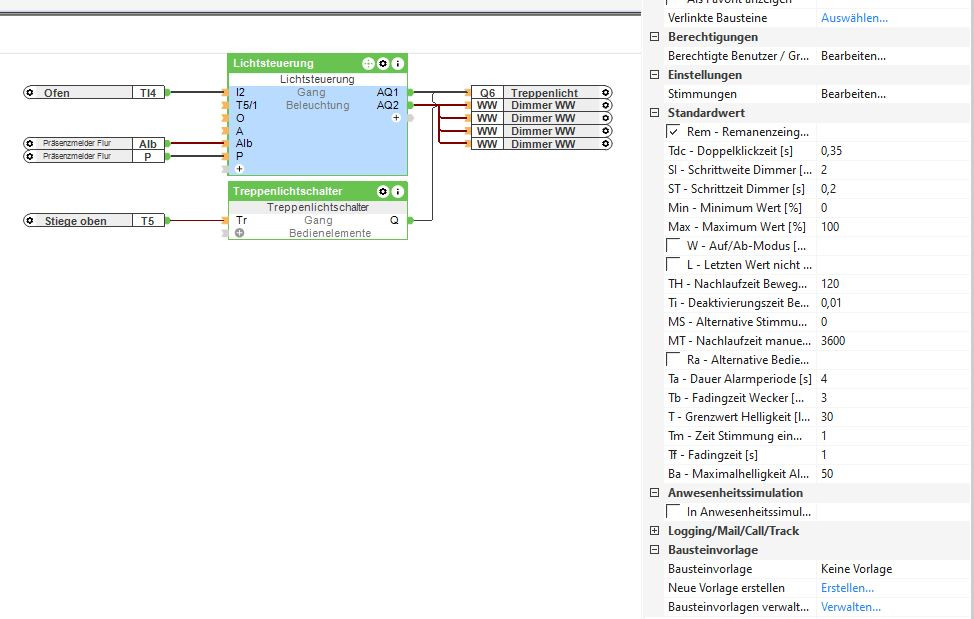Screen dimensions: 974x619
Task: Edit TH Nachlaufzeit value 120
Action: coord(892,284)
